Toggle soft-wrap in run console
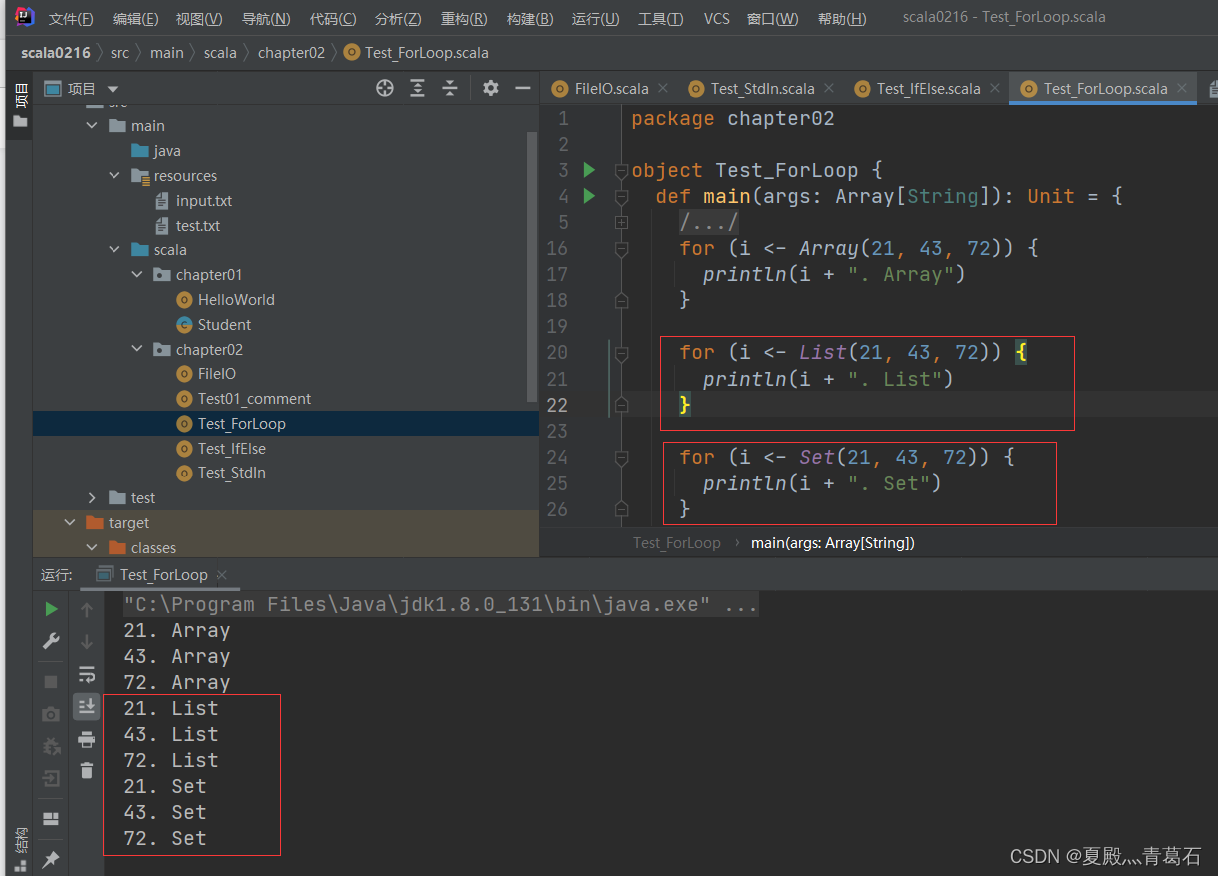The width and height of the screenshot is (1218, 876). click(x=87, y=674)
